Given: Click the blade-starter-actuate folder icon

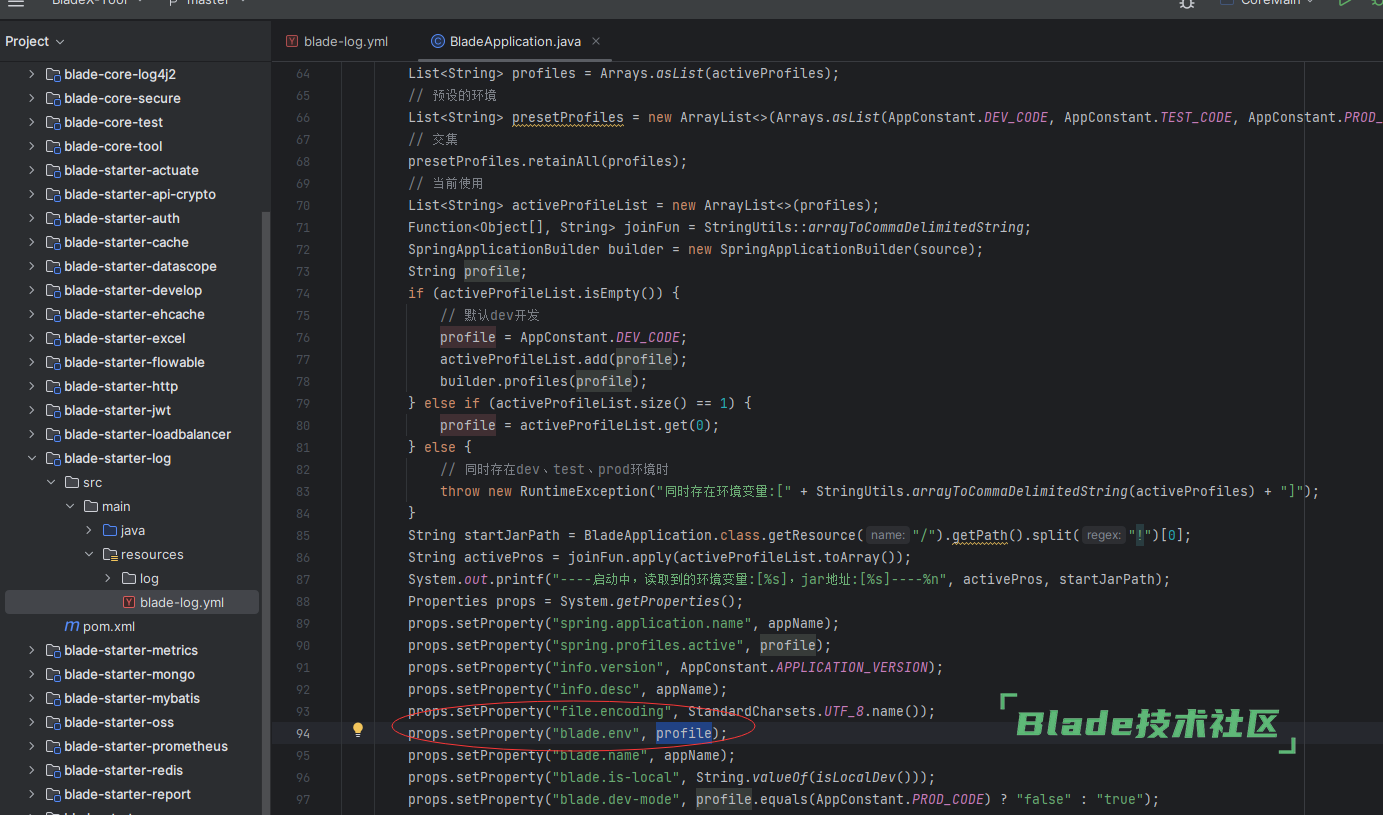Looking at the screenshot, I should coord(54,170).
